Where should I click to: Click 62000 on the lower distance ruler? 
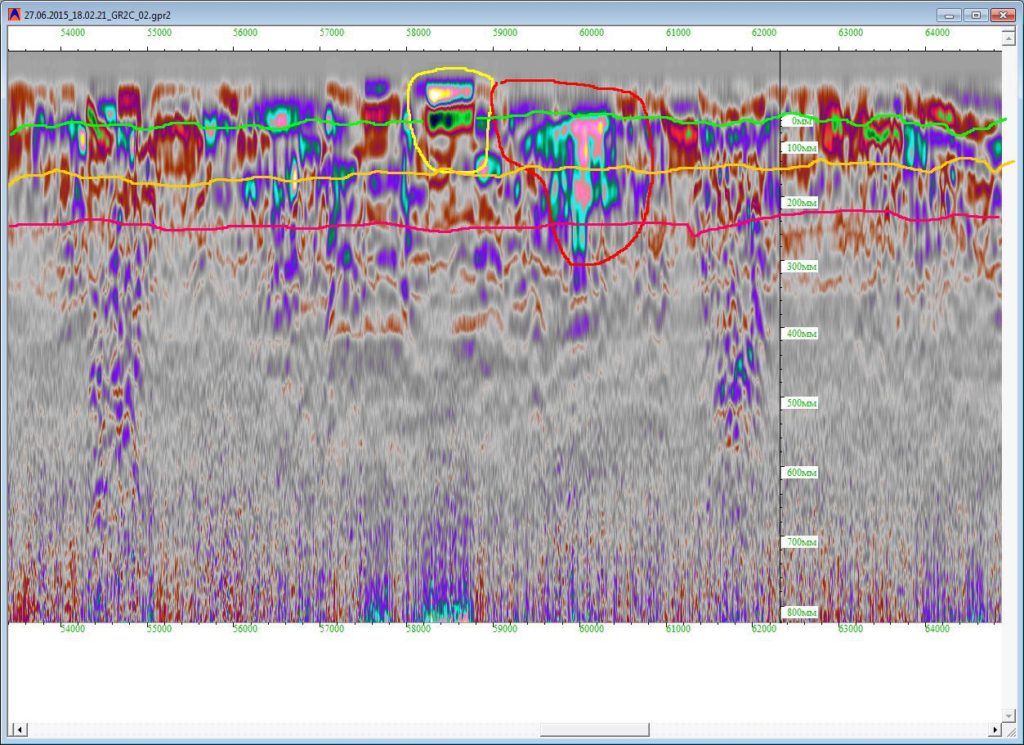(x=764, y=629)
